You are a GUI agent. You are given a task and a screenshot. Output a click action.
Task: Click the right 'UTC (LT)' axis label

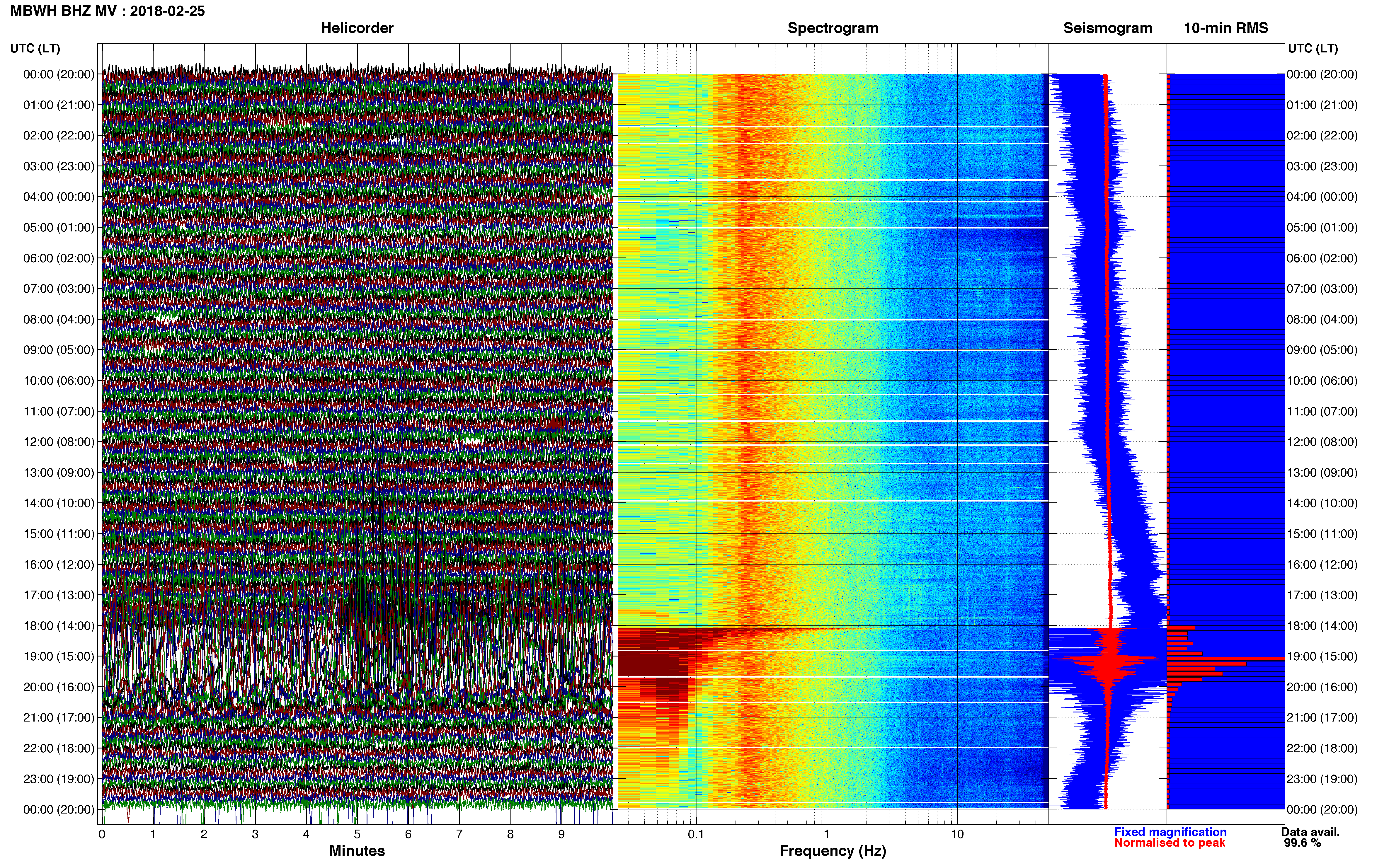pyautogui.click(x=1313, y=48)
